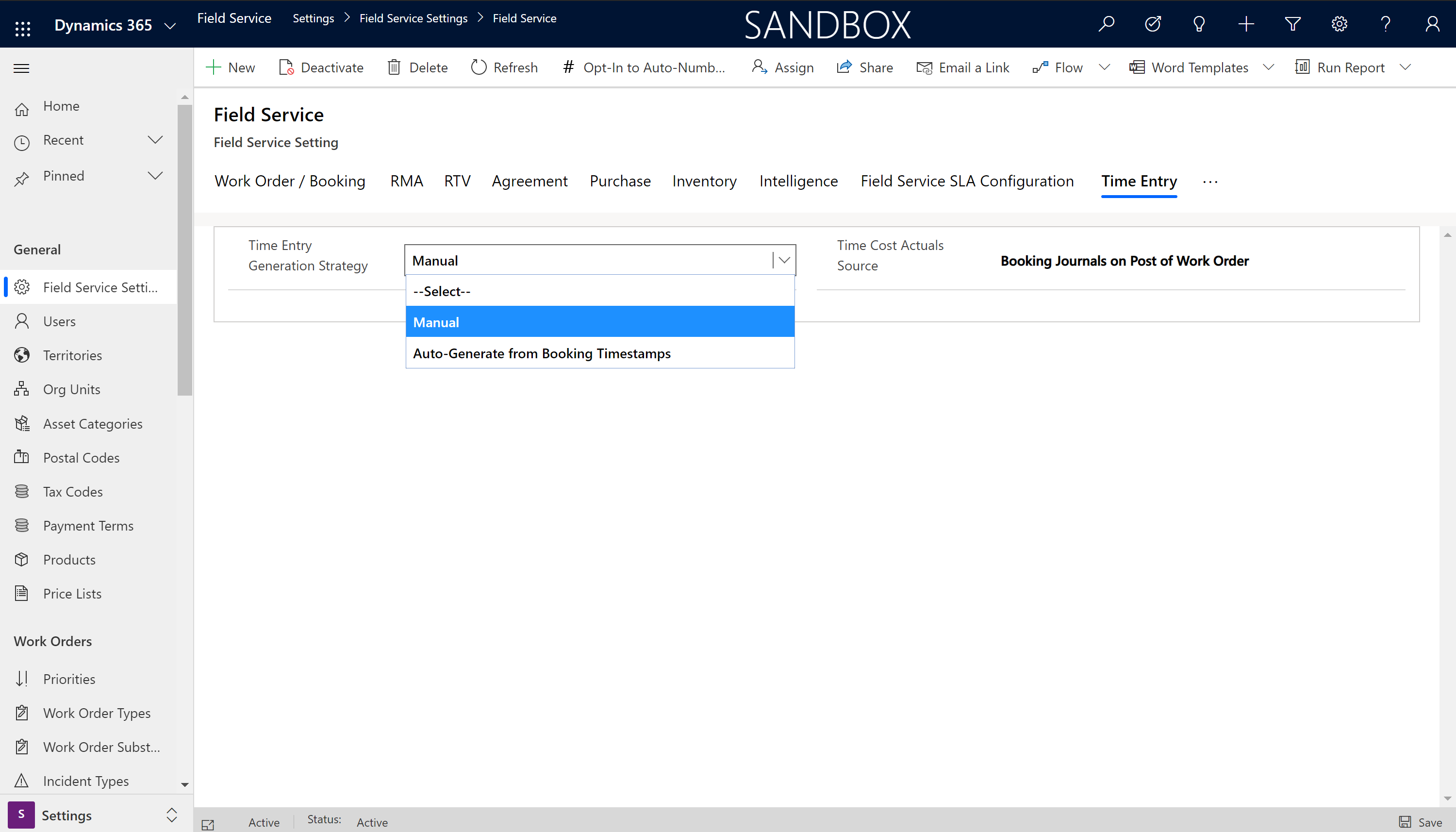Open the Intelligence tab
1456x832 pixels.
point(798,181)
